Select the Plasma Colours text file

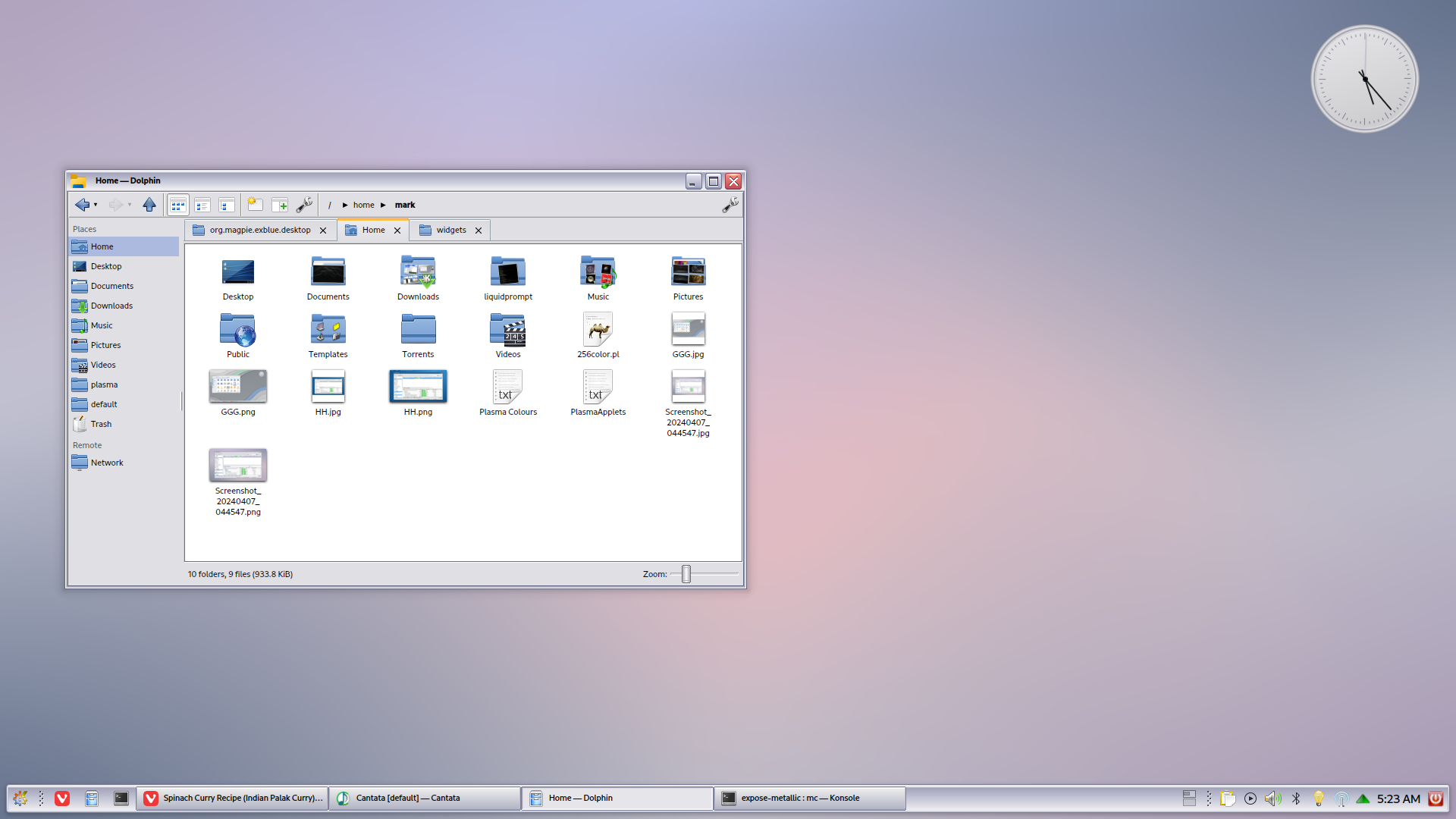pos(508,388)
